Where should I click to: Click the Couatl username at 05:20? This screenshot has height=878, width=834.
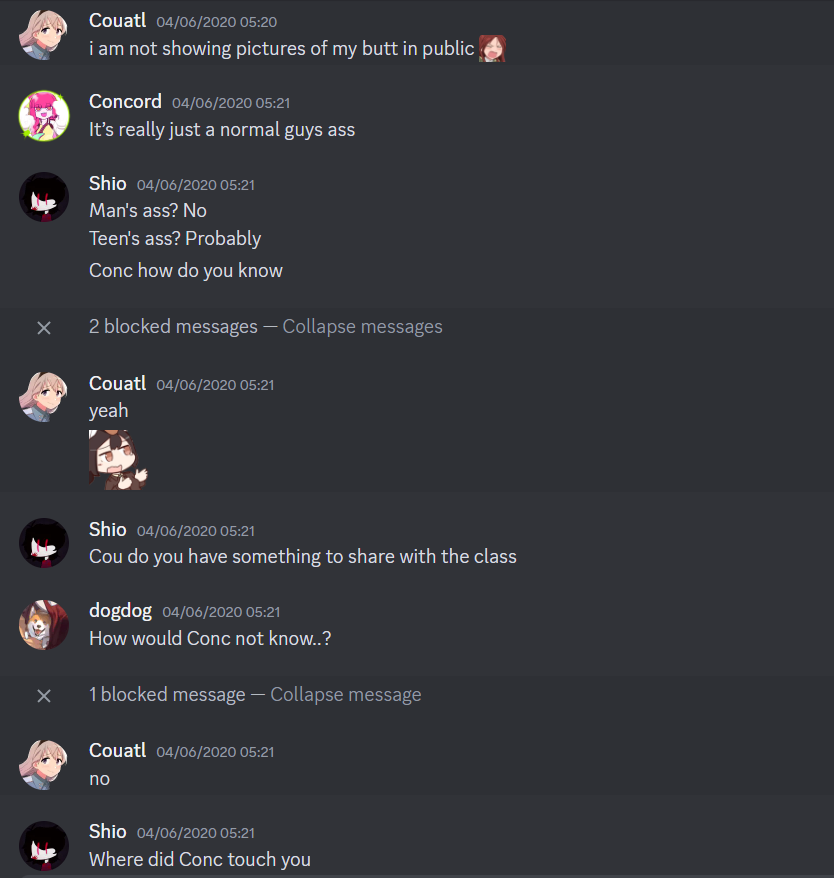(118, 20)
